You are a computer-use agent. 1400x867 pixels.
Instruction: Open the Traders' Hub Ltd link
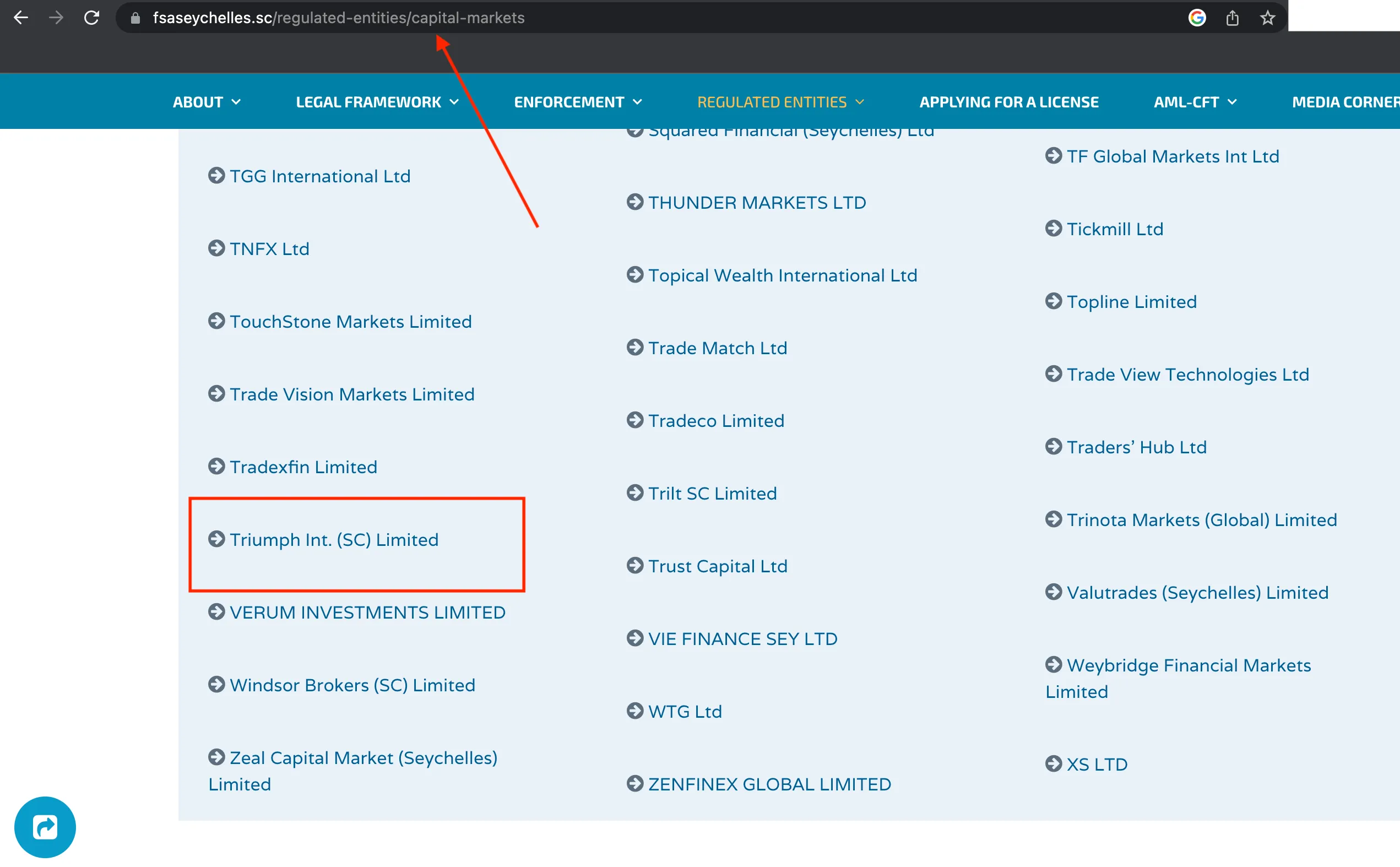1137,447
